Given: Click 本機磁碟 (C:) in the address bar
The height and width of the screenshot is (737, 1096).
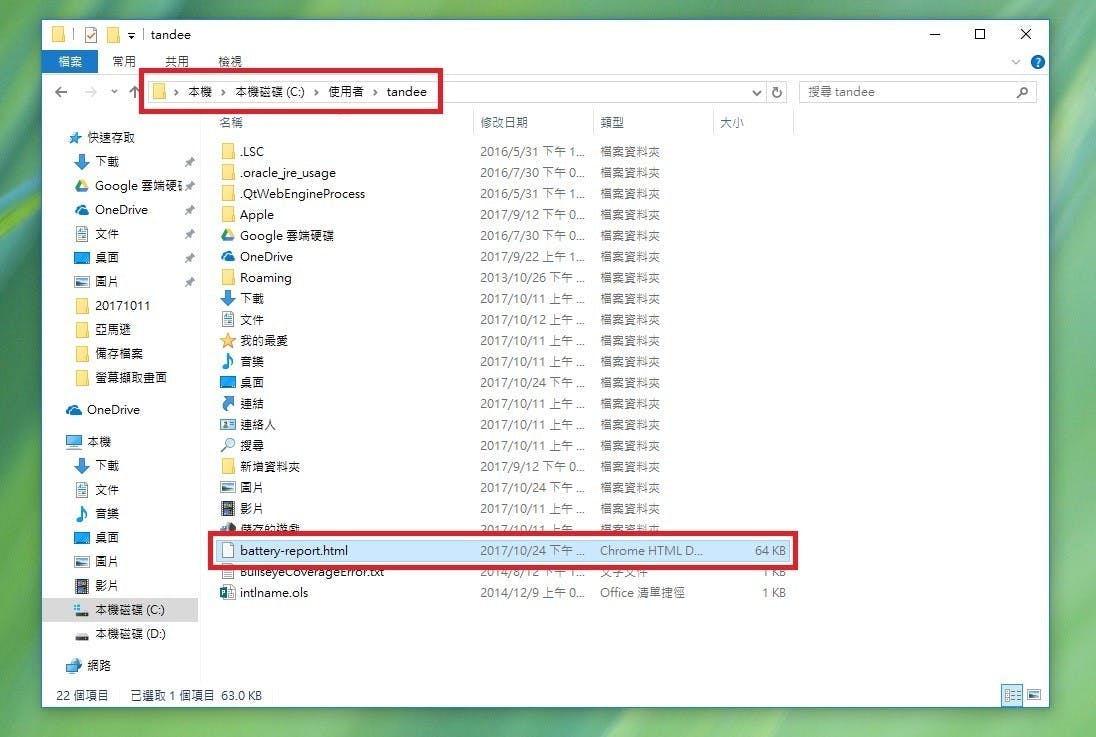Looking at the screenshot, I should pyautogui.click(x=270, y=92).
